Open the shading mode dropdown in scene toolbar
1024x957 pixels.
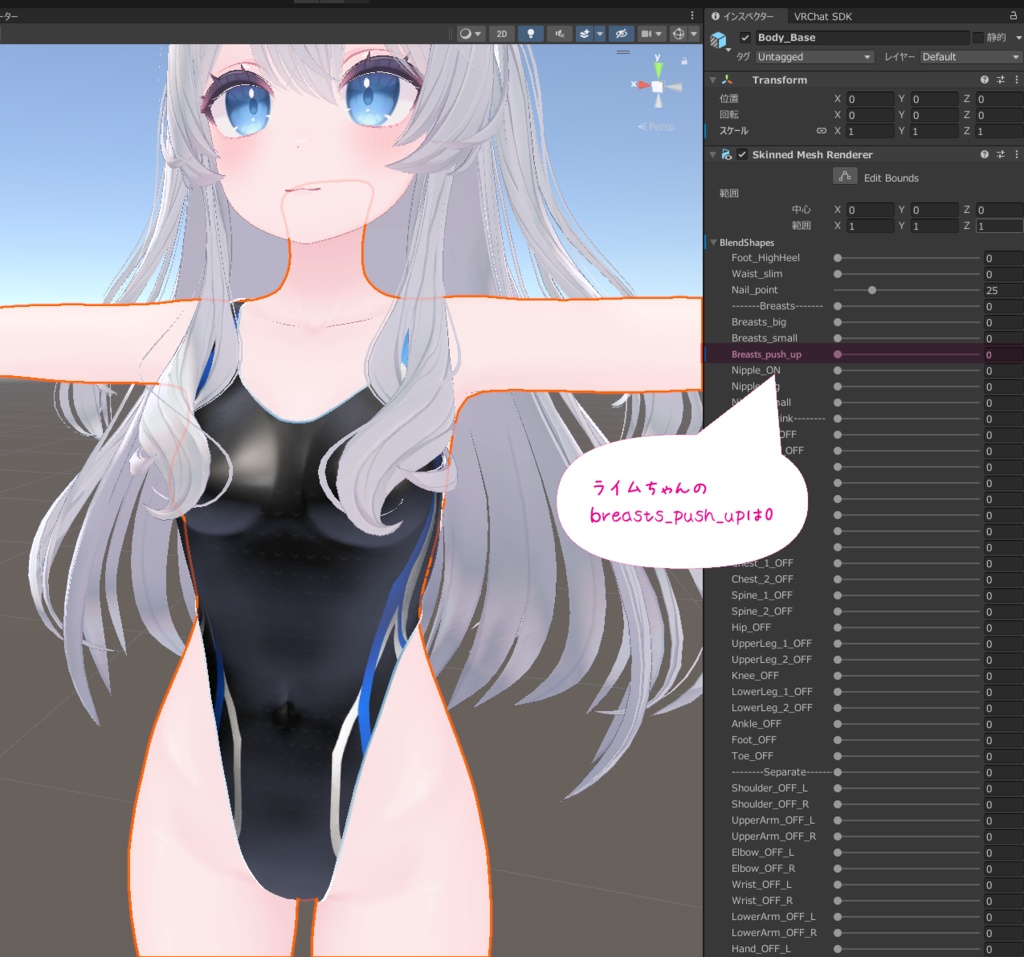(470, 33)
